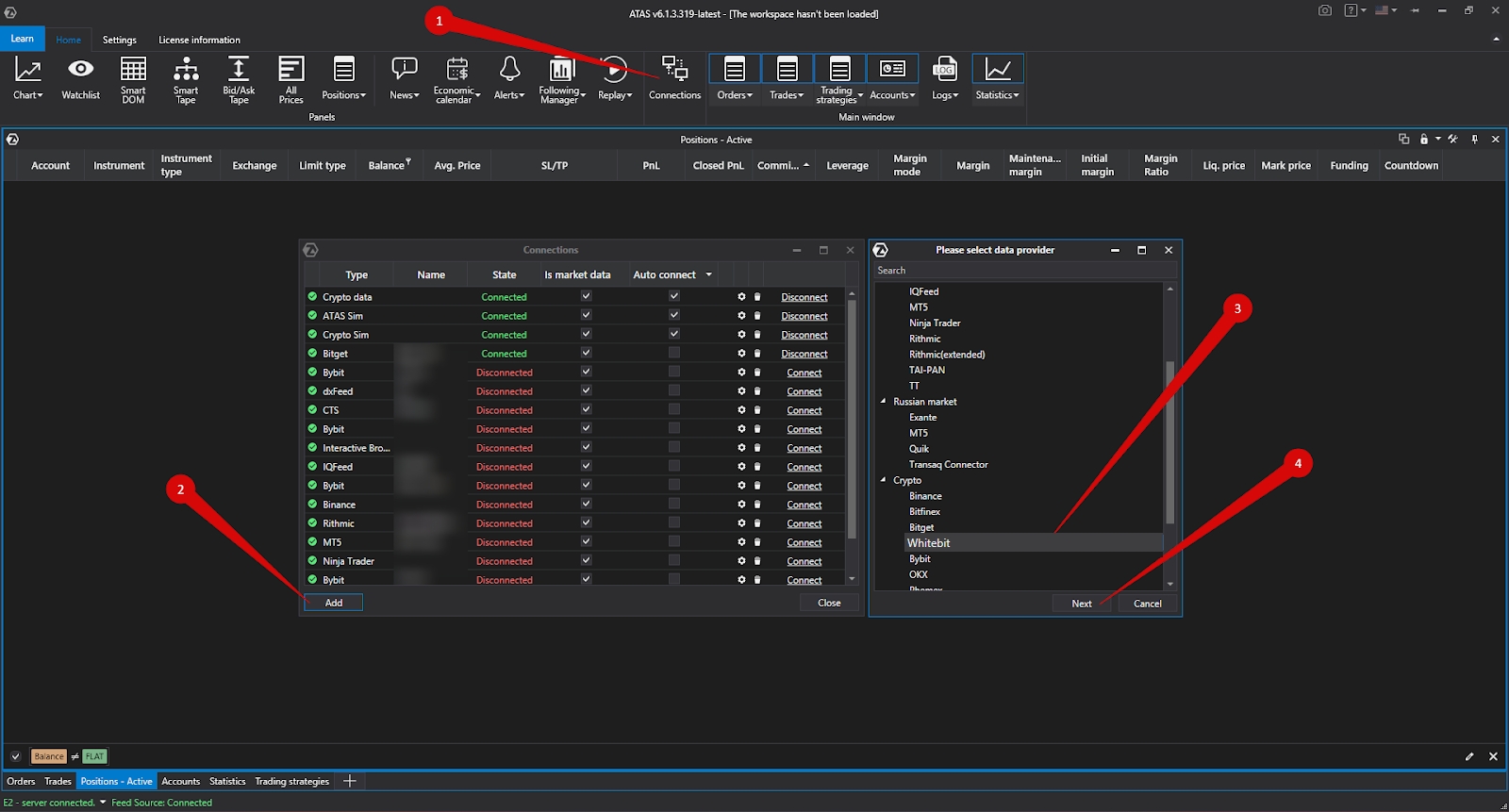Switch to the Trading strategies bottom tab
Image resolution: width=1509 pixels, height=812 pixels.
(291, 781)
